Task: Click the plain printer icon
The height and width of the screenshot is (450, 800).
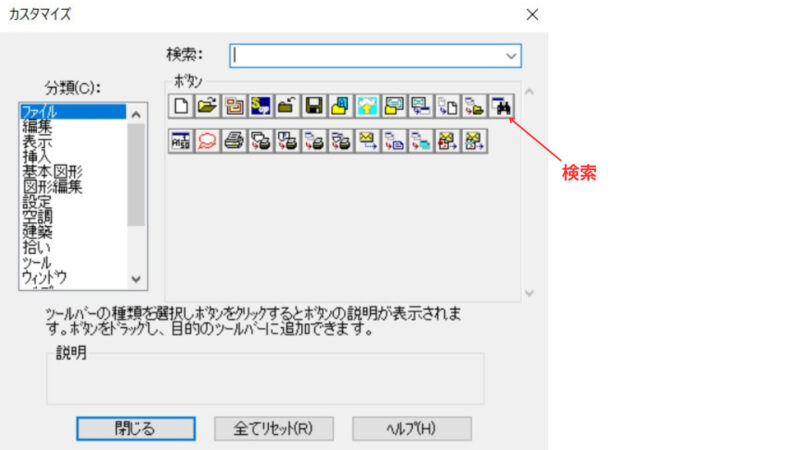Action: pyautogui.click(x=234, y=141)
